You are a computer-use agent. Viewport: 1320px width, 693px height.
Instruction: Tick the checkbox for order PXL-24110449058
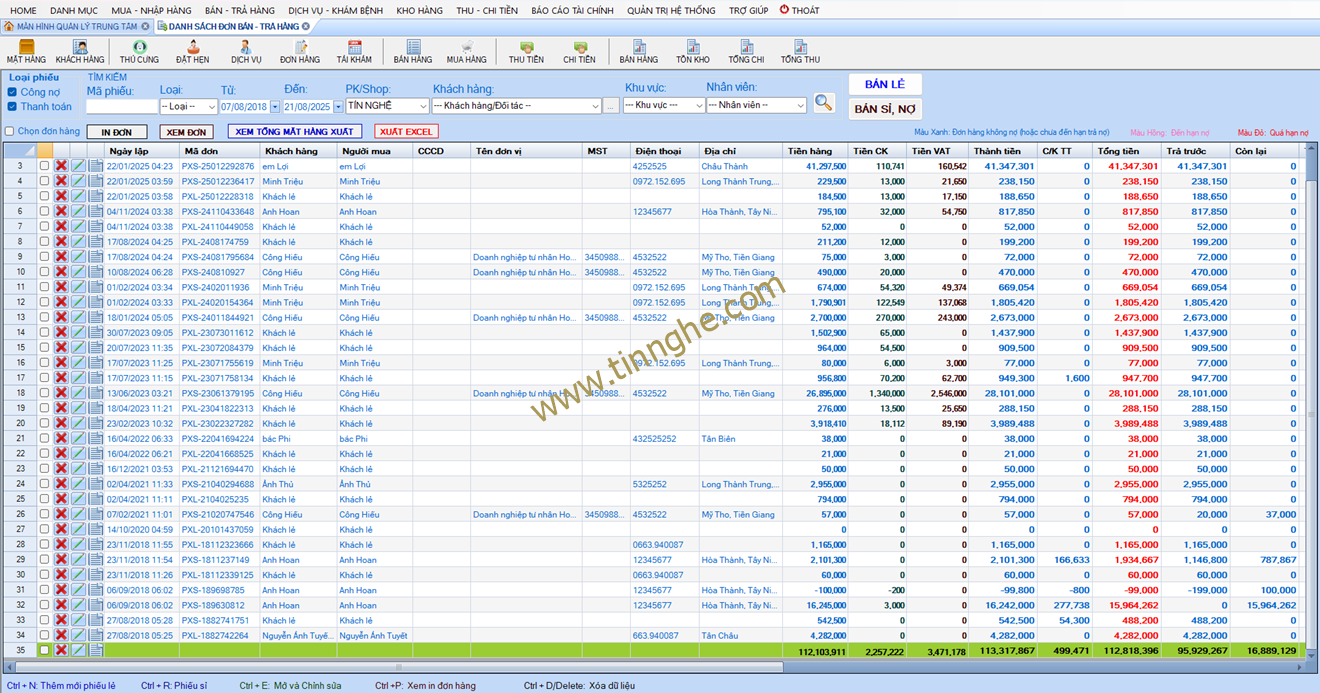coord(44,226)
